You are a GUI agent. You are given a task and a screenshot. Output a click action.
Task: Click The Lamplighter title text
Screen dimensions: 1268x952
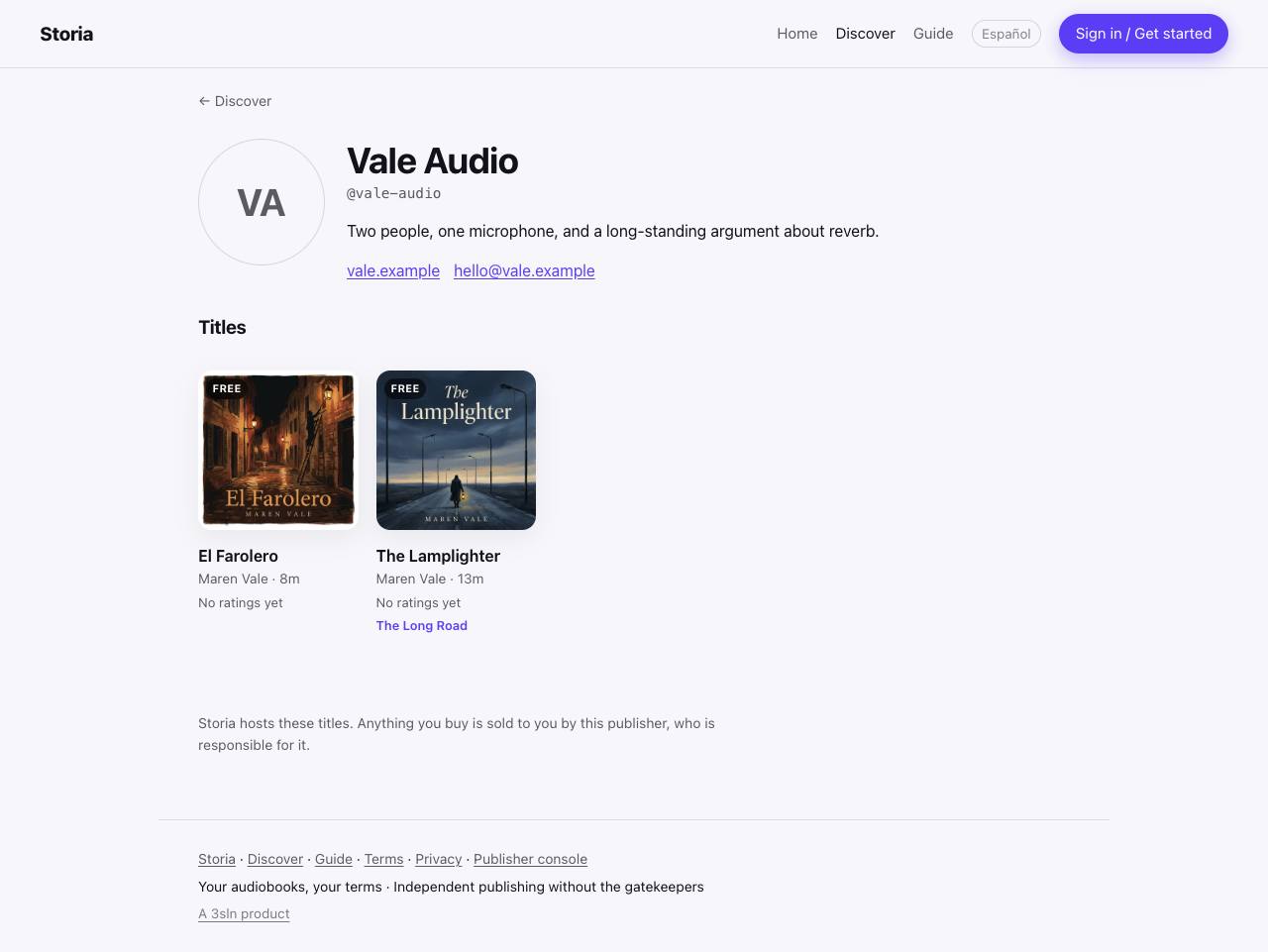438,556
